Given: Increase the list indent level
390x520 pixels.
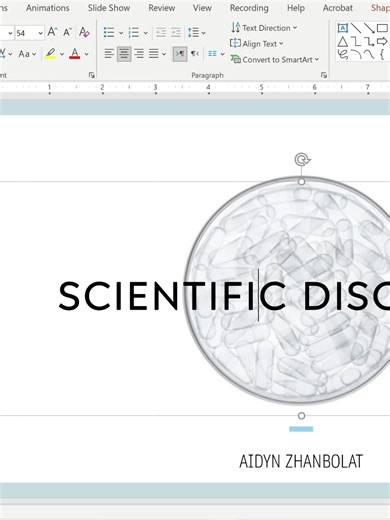Looking at the screenshot, I should (x=176, y=33).
